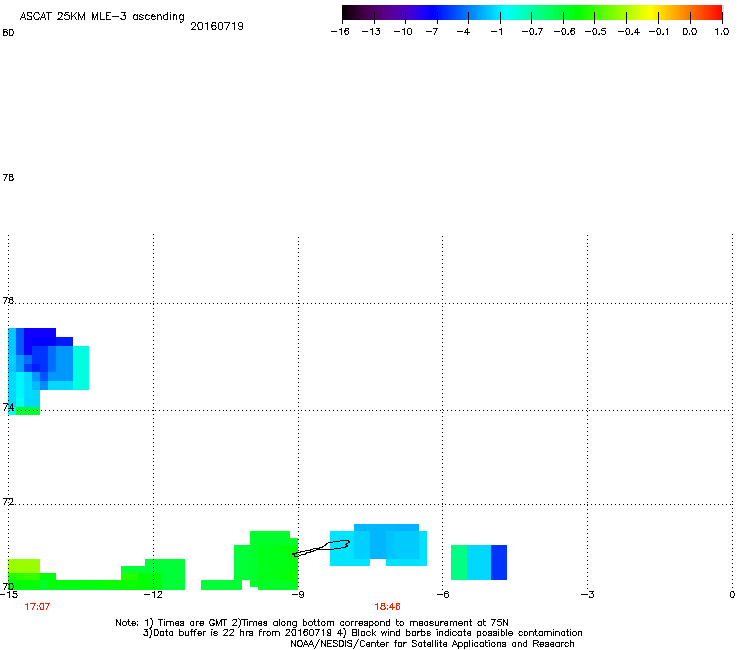The width and height of the screenshot is (740, 650).
Task: Click the longitude label -9
Action: (298, 595)
